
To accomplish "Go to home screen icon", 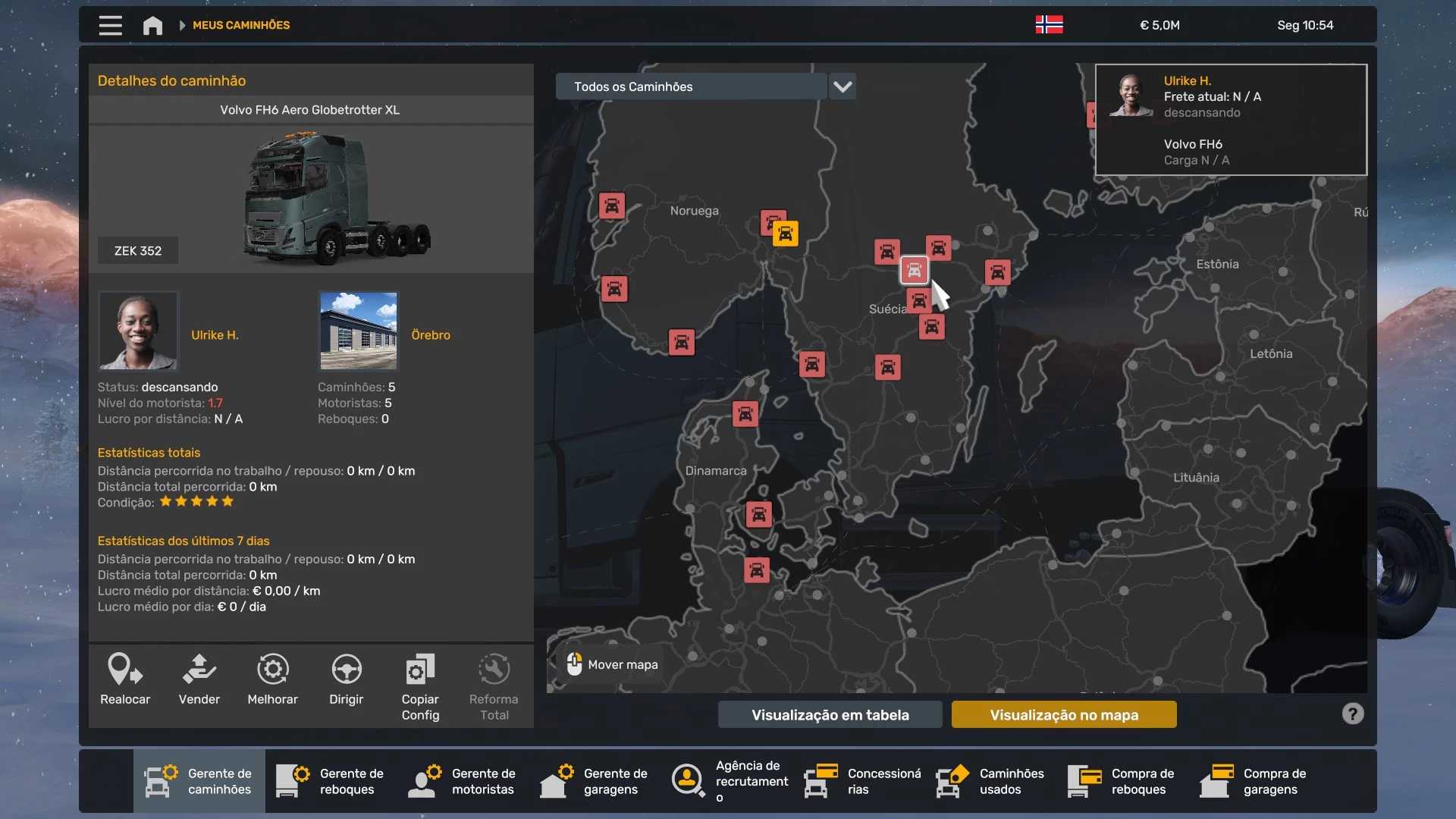I will tap(152, 26).
